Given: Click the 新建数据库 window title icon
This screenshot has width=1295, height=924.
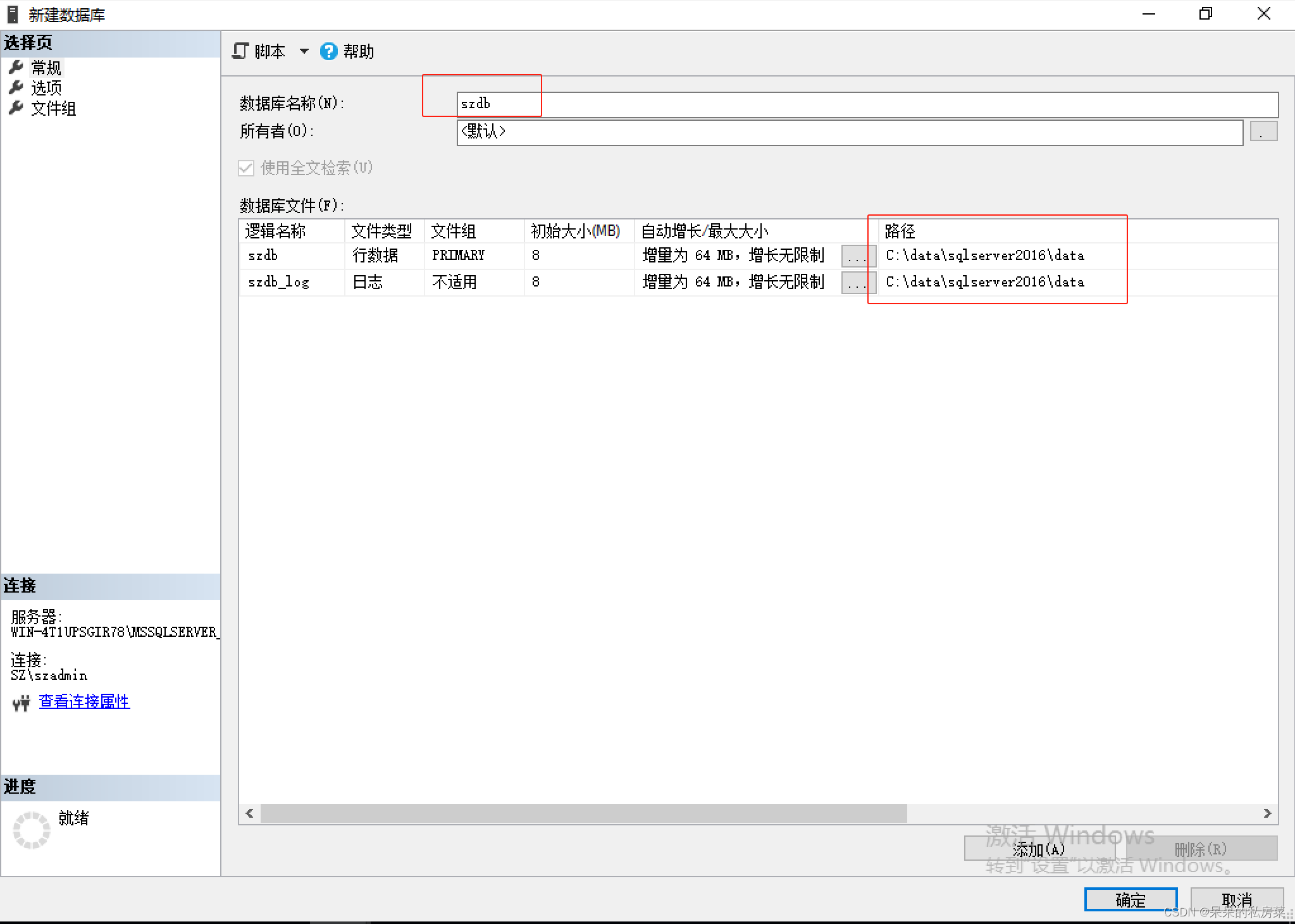Looking at the screenshot, I should coord(13,15).
